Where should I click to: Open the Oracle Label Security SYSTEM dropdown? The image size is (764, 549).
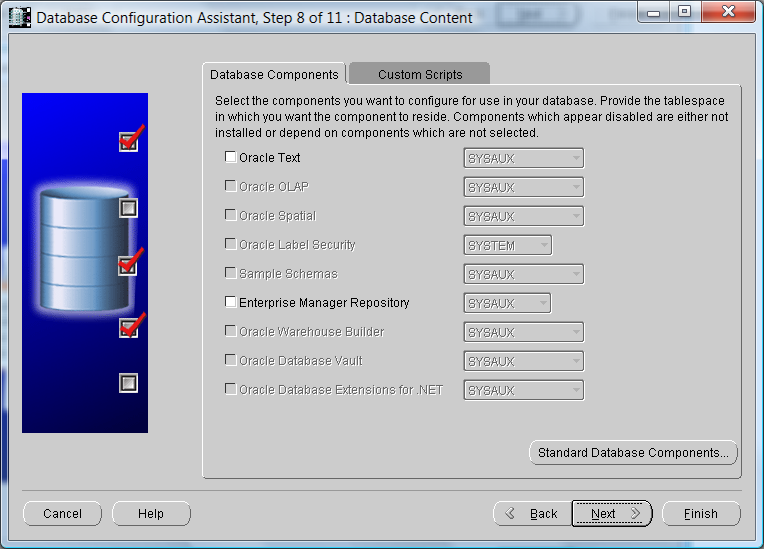[x=508, y=246]
